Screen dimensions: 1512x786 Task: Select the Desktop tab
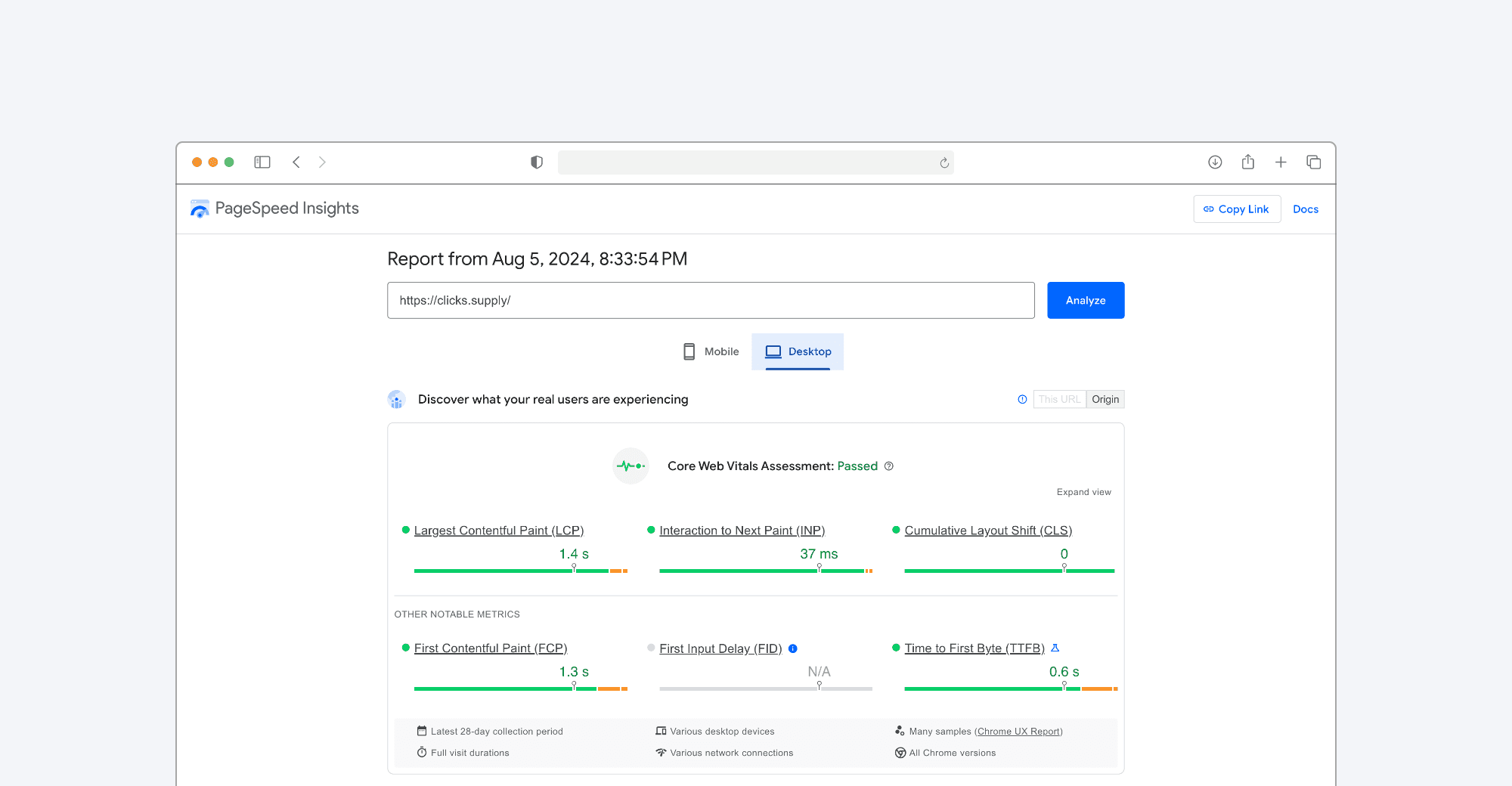click(x=798, y=351)
